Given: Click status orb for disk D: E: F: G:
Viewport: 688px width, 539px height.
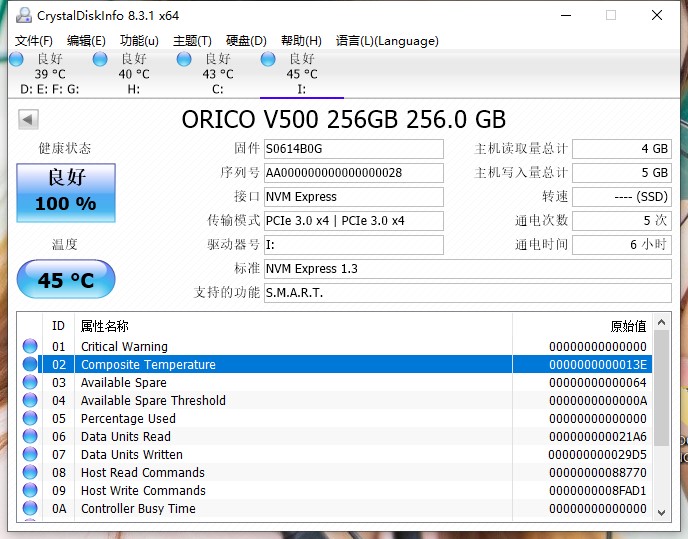Looking at the screenshot, I should (16, 60).
